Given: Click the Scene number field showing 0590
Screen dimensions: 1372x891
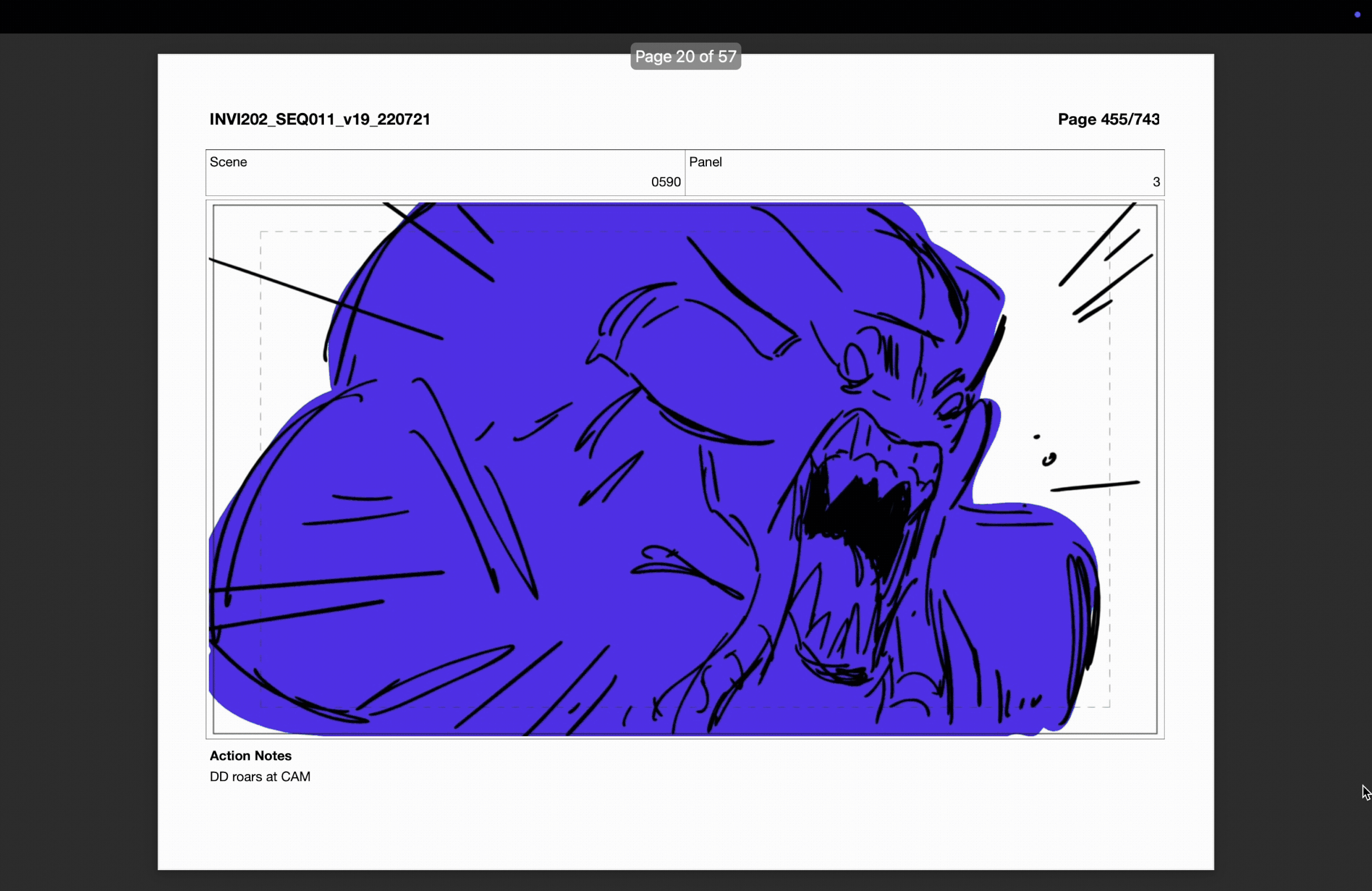Looking at the screenshot, I should tap(665, 182).
